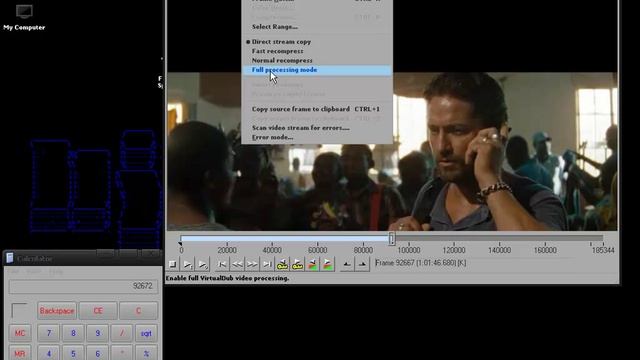
Task: Click digit 7 in Calculator
Action: 49,333
